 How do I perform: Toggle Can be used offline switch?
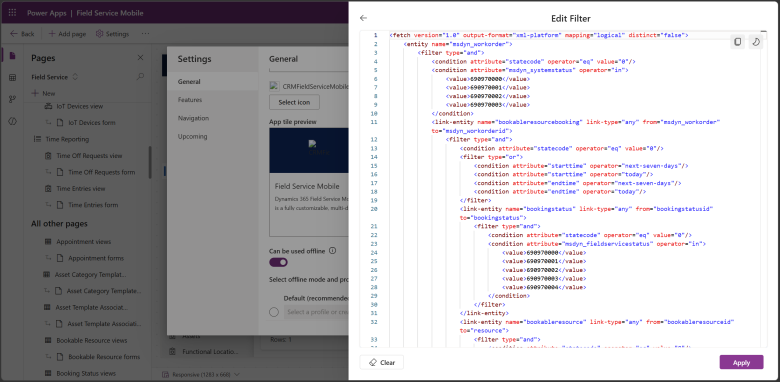click(x=279, y=262)
